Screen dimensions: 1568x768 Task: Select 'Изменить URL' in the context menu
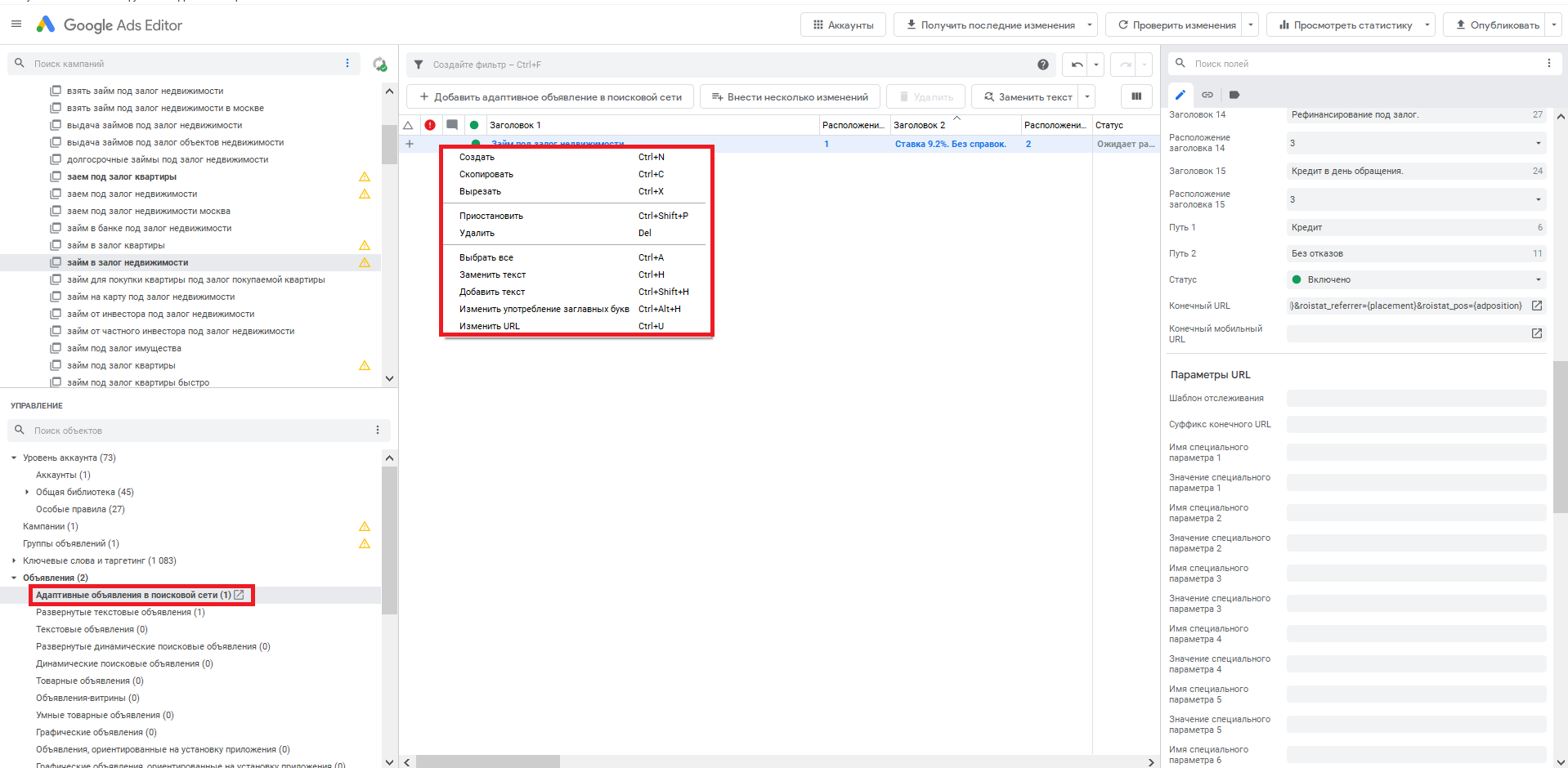tap(490, 326)
